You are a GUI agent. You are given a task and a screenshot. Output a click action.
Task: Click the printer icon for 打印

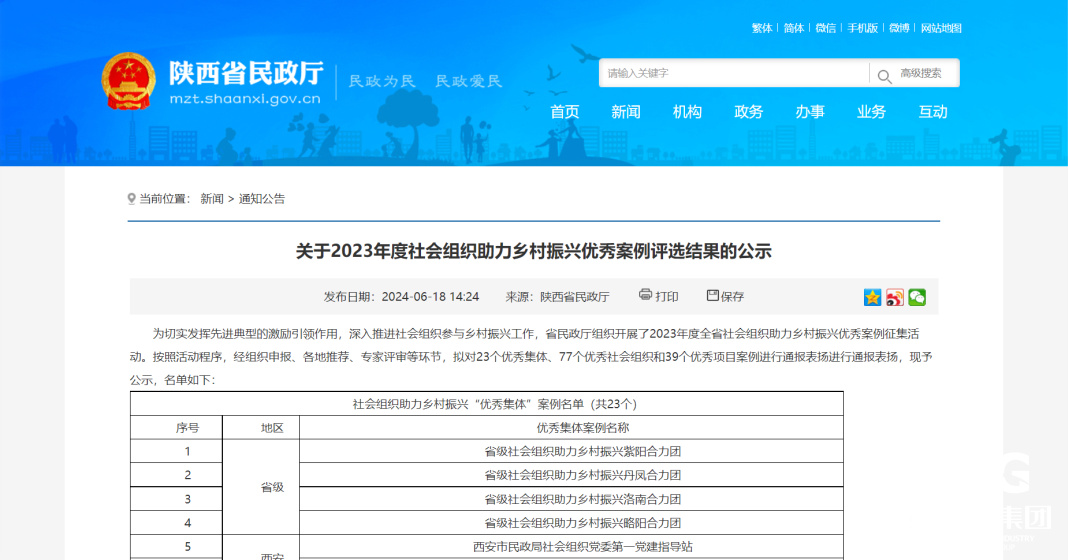pos(645,295)
